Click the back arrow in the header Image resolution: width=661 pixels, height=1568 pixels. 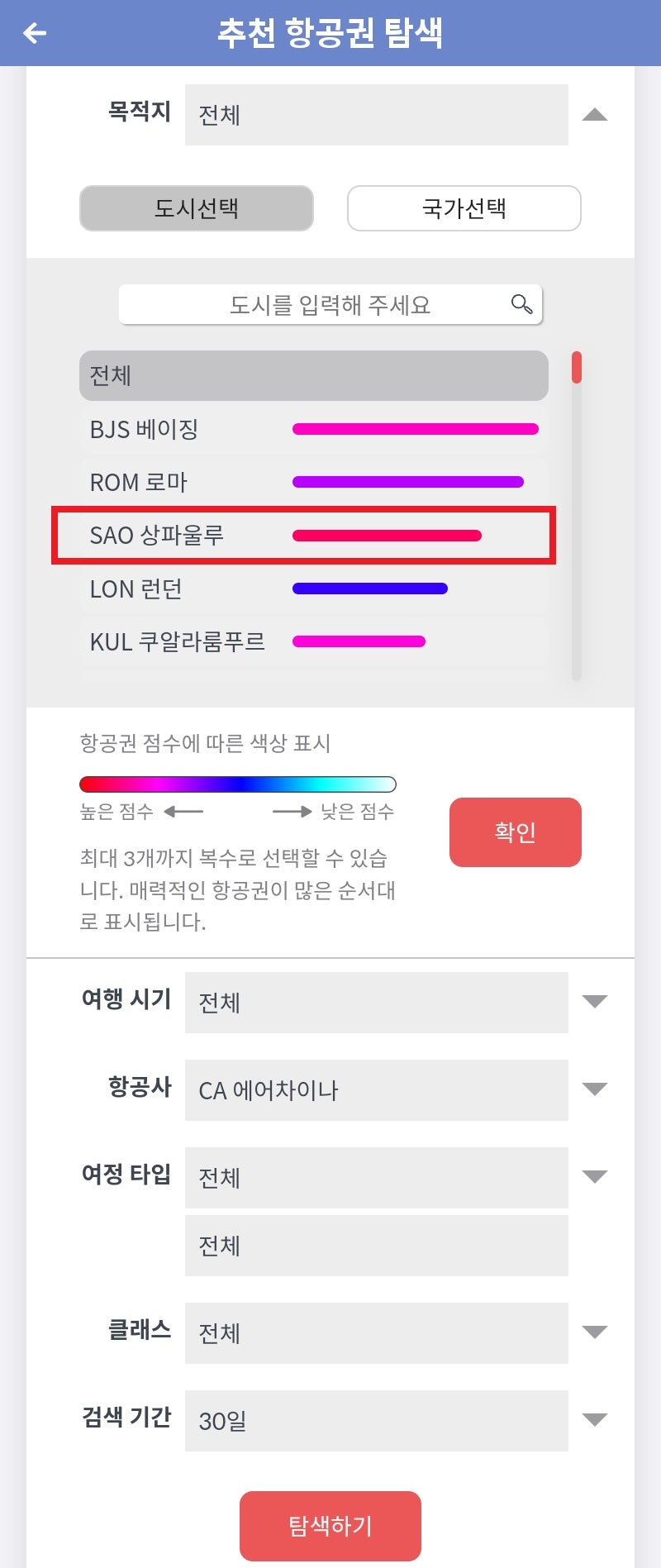point(33,33)
